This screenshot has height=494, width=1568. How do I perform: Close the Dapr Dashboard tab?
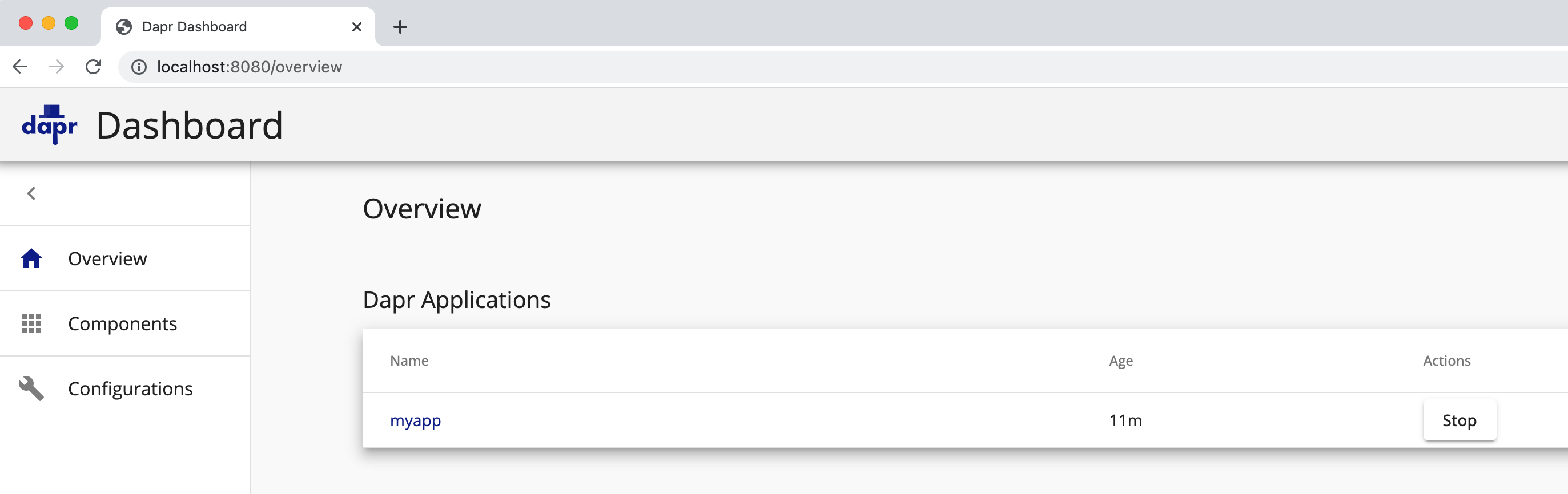click(357, 27)
